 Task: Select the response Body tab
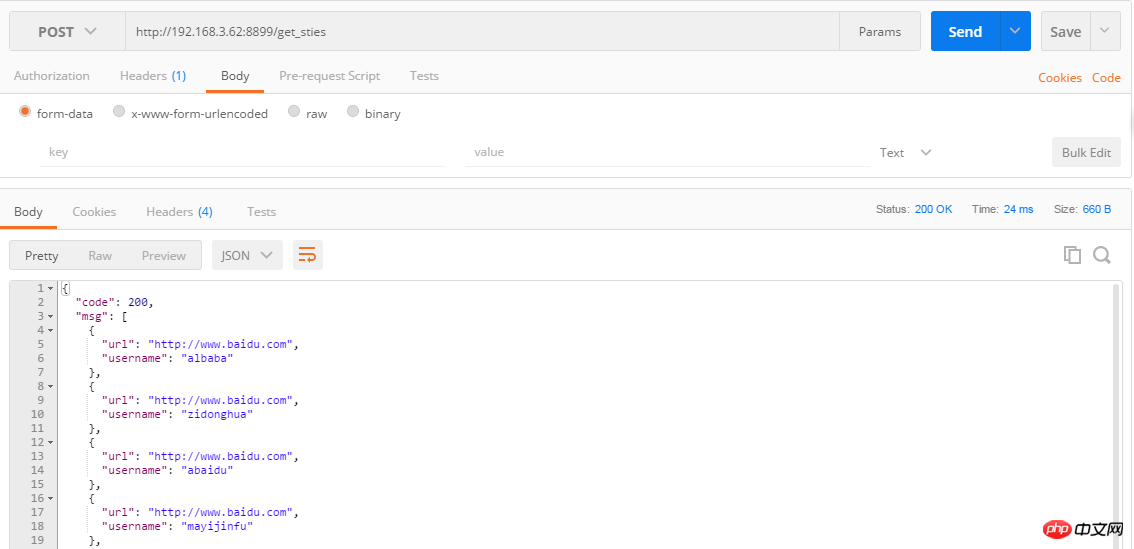click(28, 212)
